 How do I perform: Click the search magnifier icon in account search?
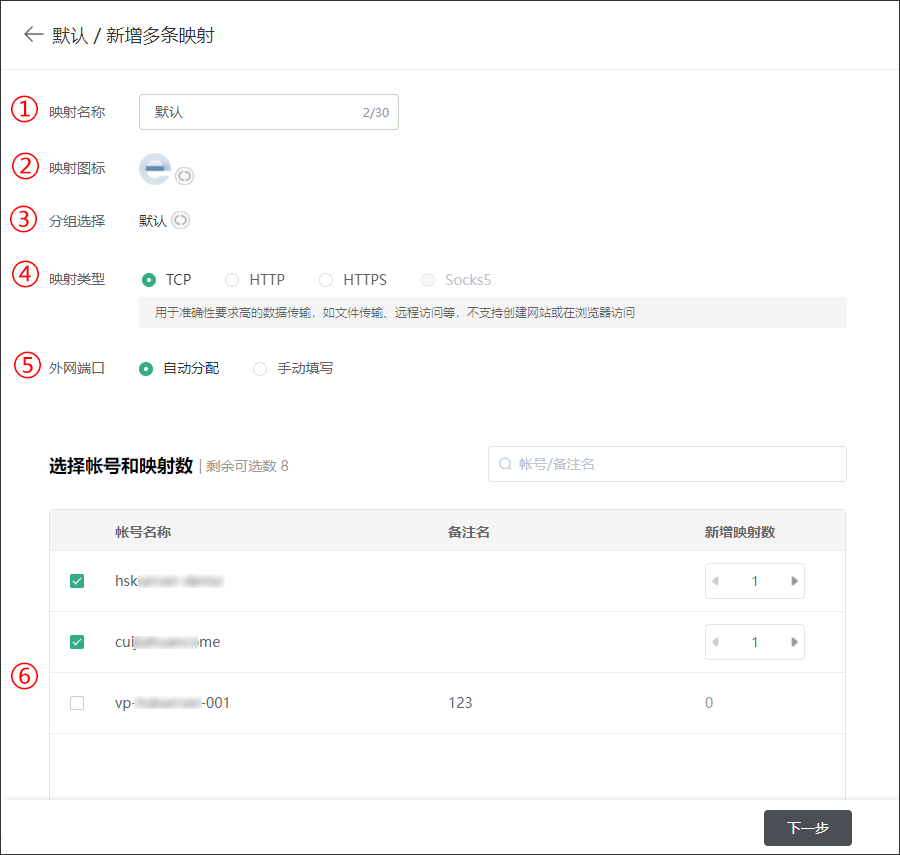tap(505, 464)
